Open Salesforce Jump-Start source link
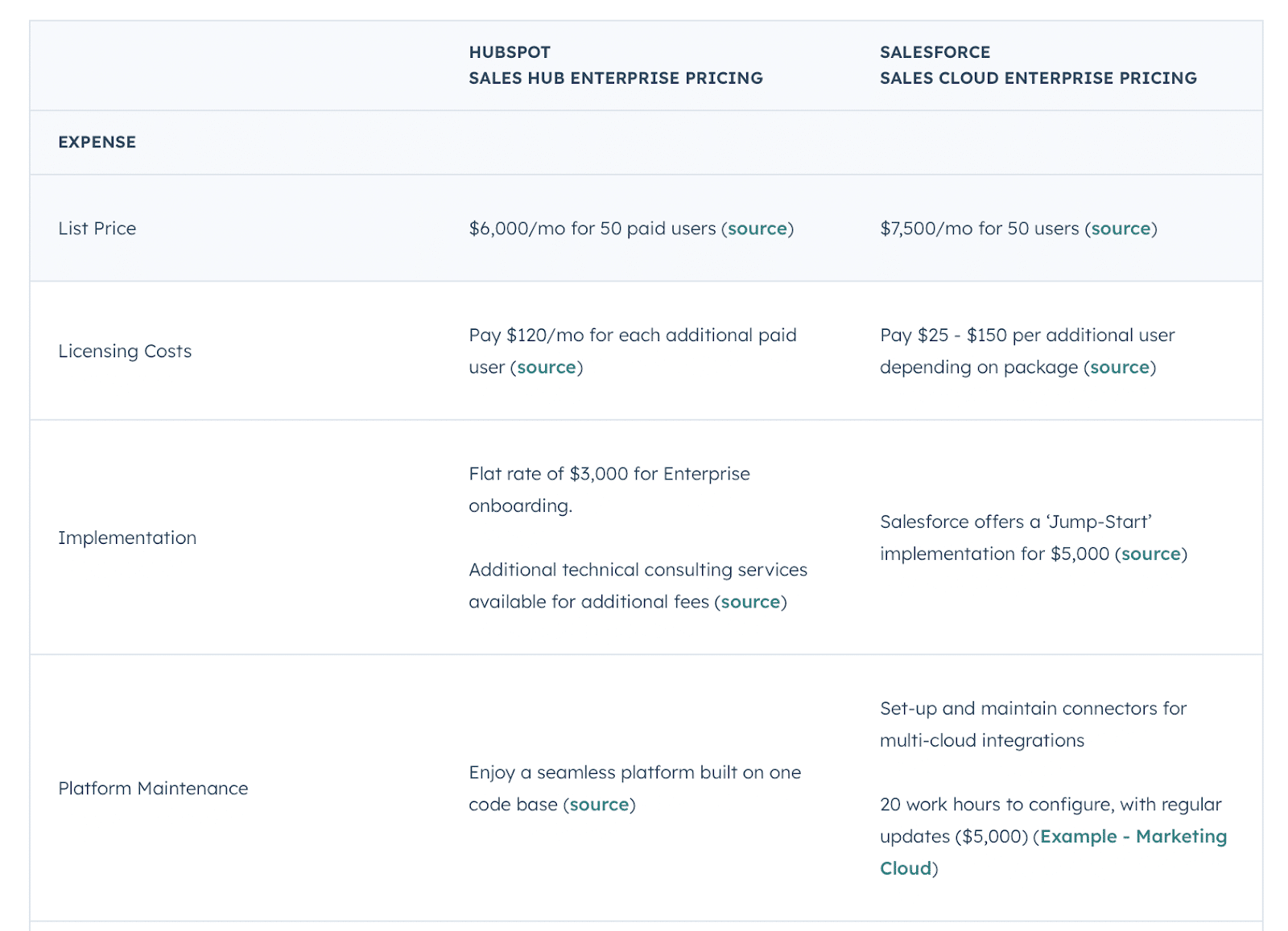Image resolution: width=1288 pixels, height=931 pixels. (1151, 554)
